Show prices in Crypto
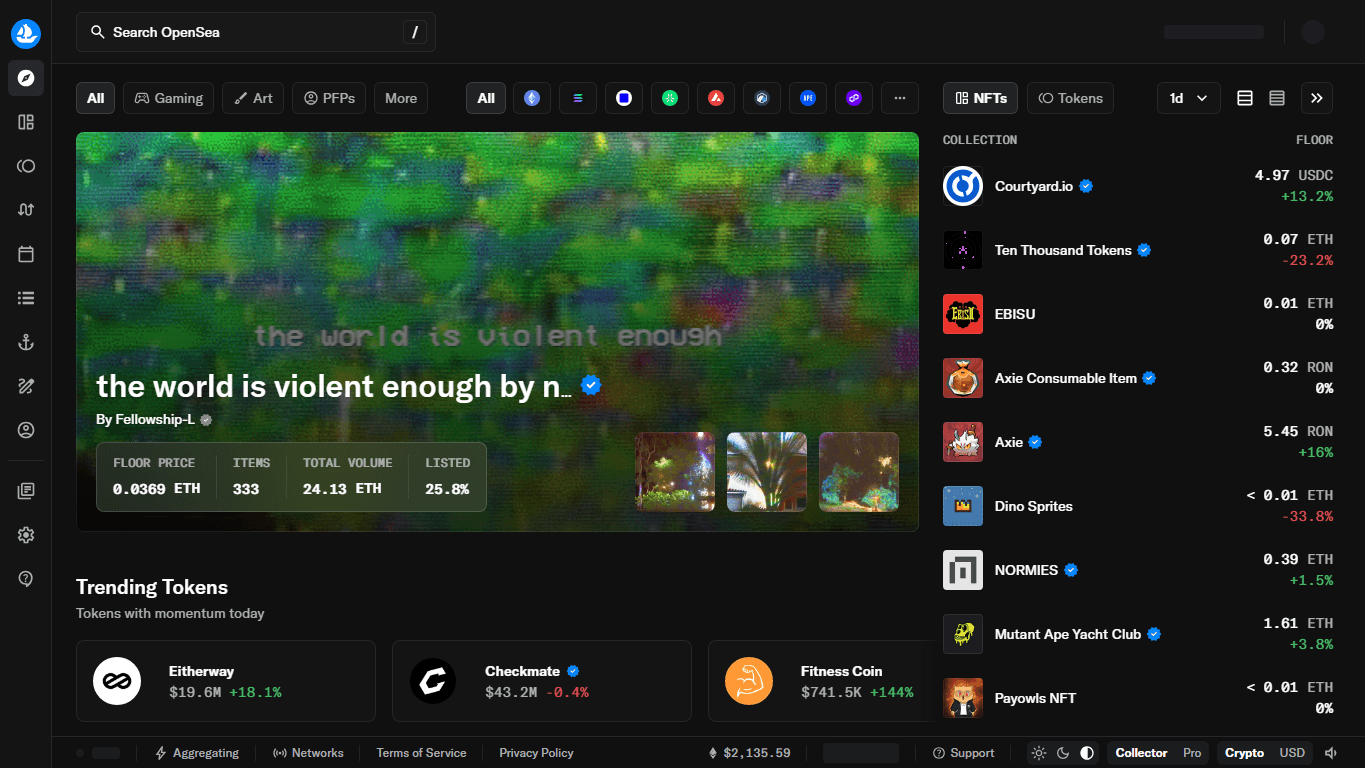The image size is (1365, 768). (1244, 753)
